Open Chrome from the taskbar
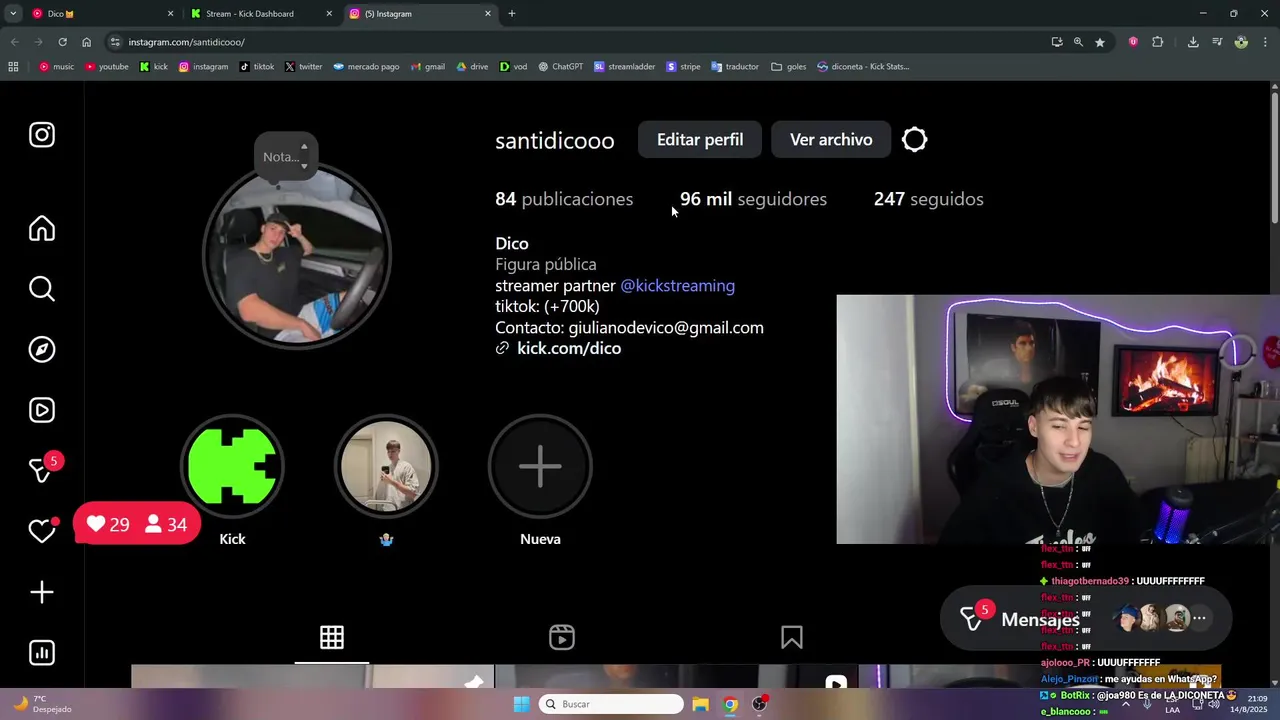1280x720 pixels. coord(730,704)
